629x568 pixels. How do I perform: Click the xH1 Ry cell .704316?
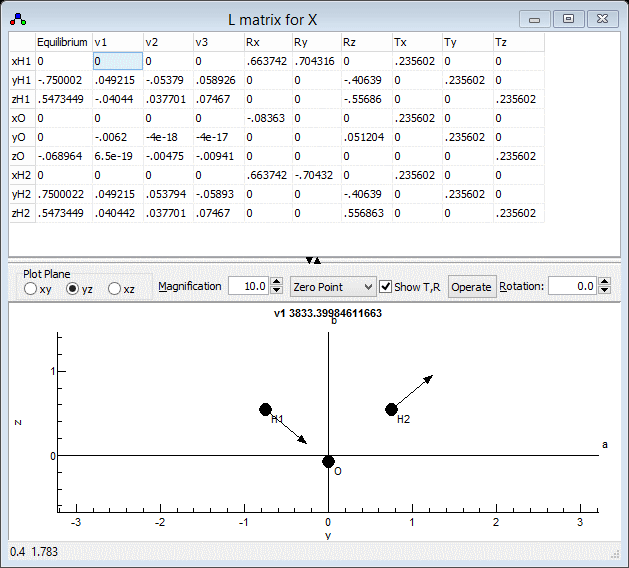(x=317, y=61)
